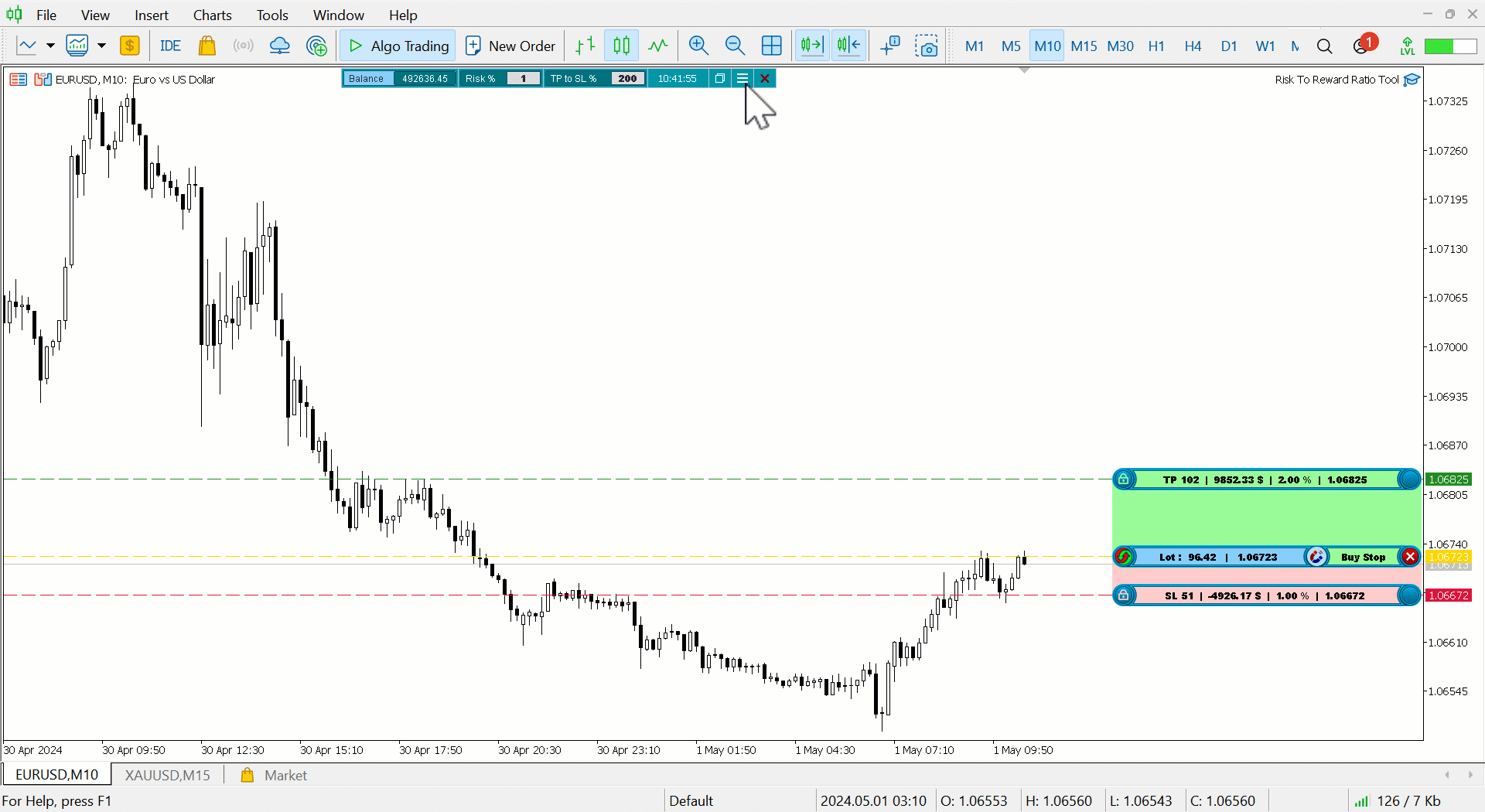Unlock the TP 102 line lock
The image size is (1485, 812).
(x=1123, y=479)
